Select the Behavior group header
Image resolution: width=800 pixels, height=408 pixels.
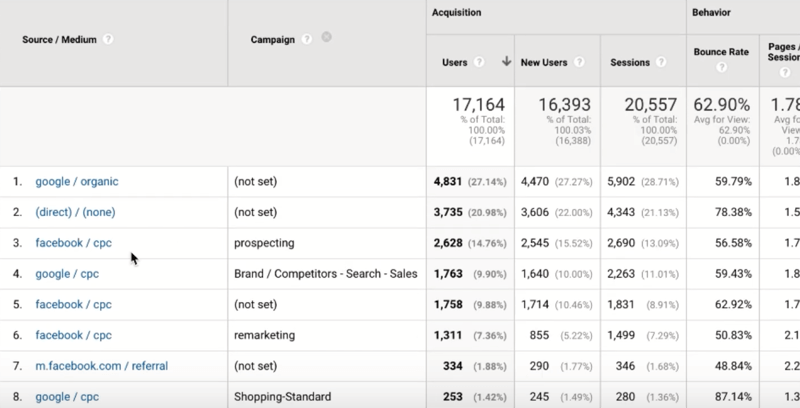[711, 12]
